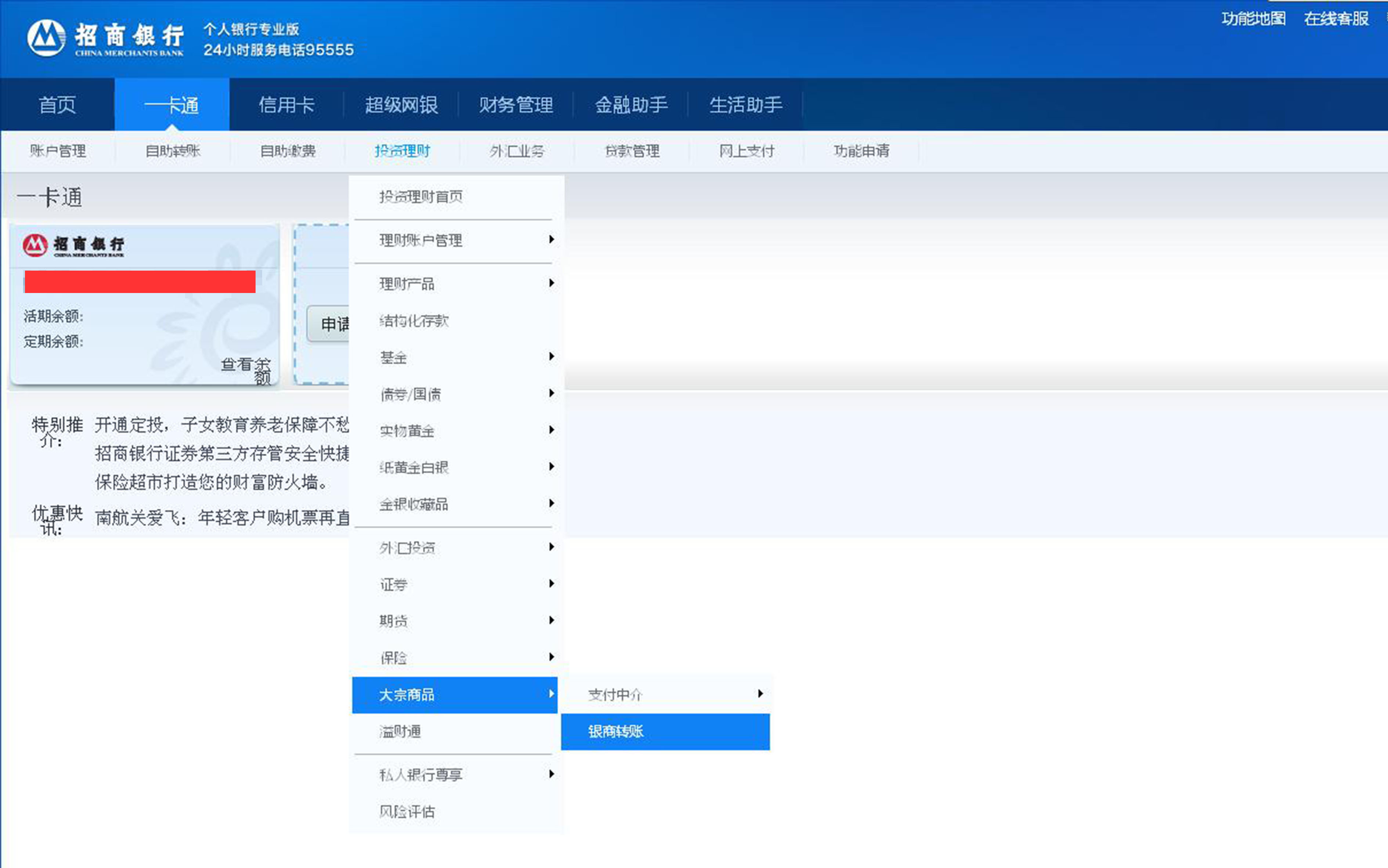
Task: Click the 查看余额 link on the card
Action: 247,371
